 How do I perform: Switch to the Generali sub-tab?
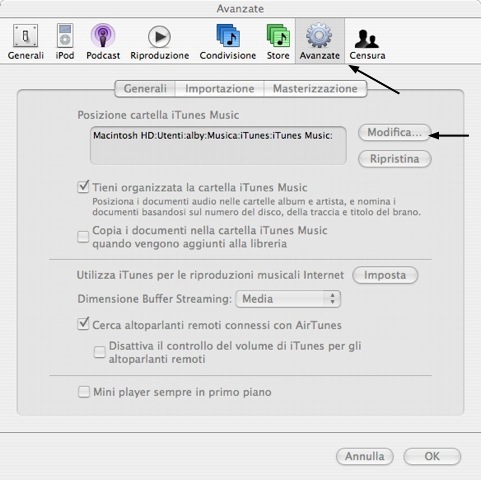[145, 89]
